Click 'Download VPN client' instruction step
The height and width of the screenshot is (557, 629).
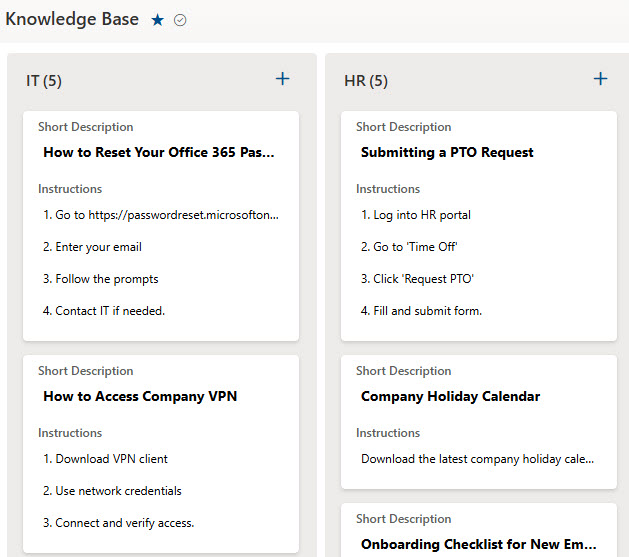pyautogui.click(x=106, y=459)
